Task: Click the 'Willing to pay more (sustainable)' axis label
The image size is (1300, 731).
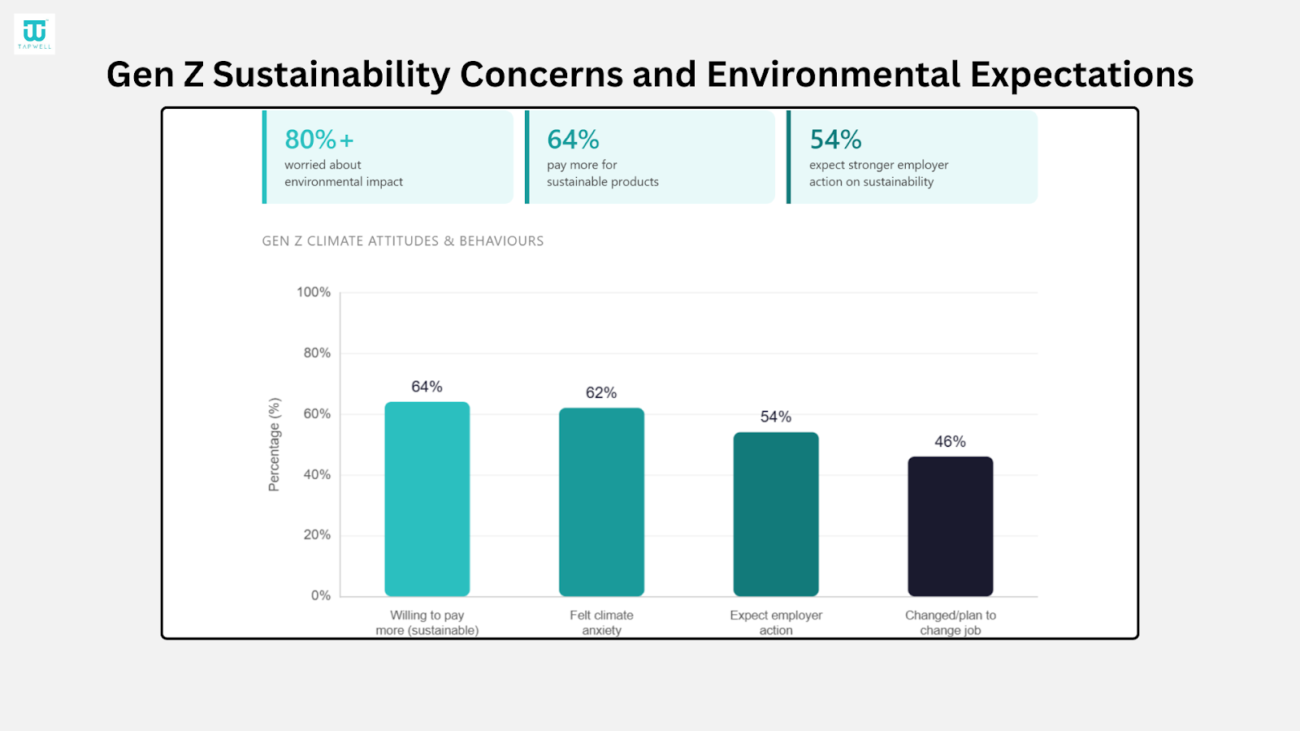Action: point(427,623)
